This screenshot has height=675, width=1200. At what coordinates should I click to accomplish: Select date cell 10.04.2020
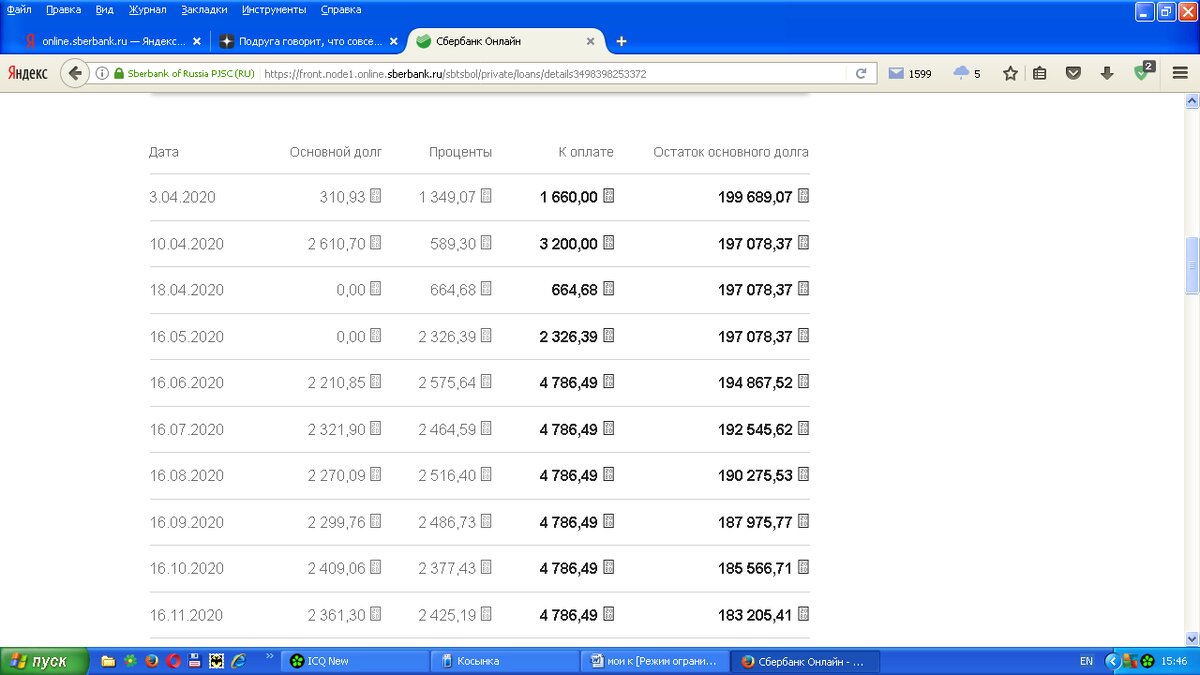tap(186, 244)
